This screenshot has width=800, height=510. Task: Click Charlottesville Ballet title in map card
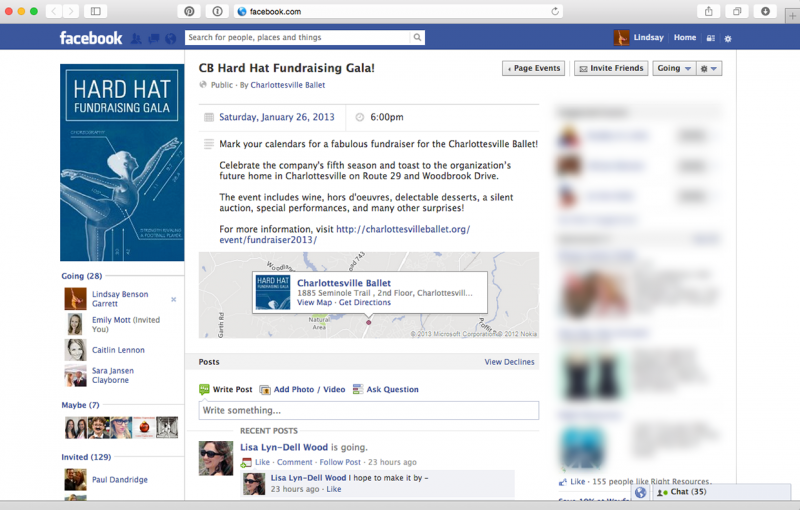point(344,283)
